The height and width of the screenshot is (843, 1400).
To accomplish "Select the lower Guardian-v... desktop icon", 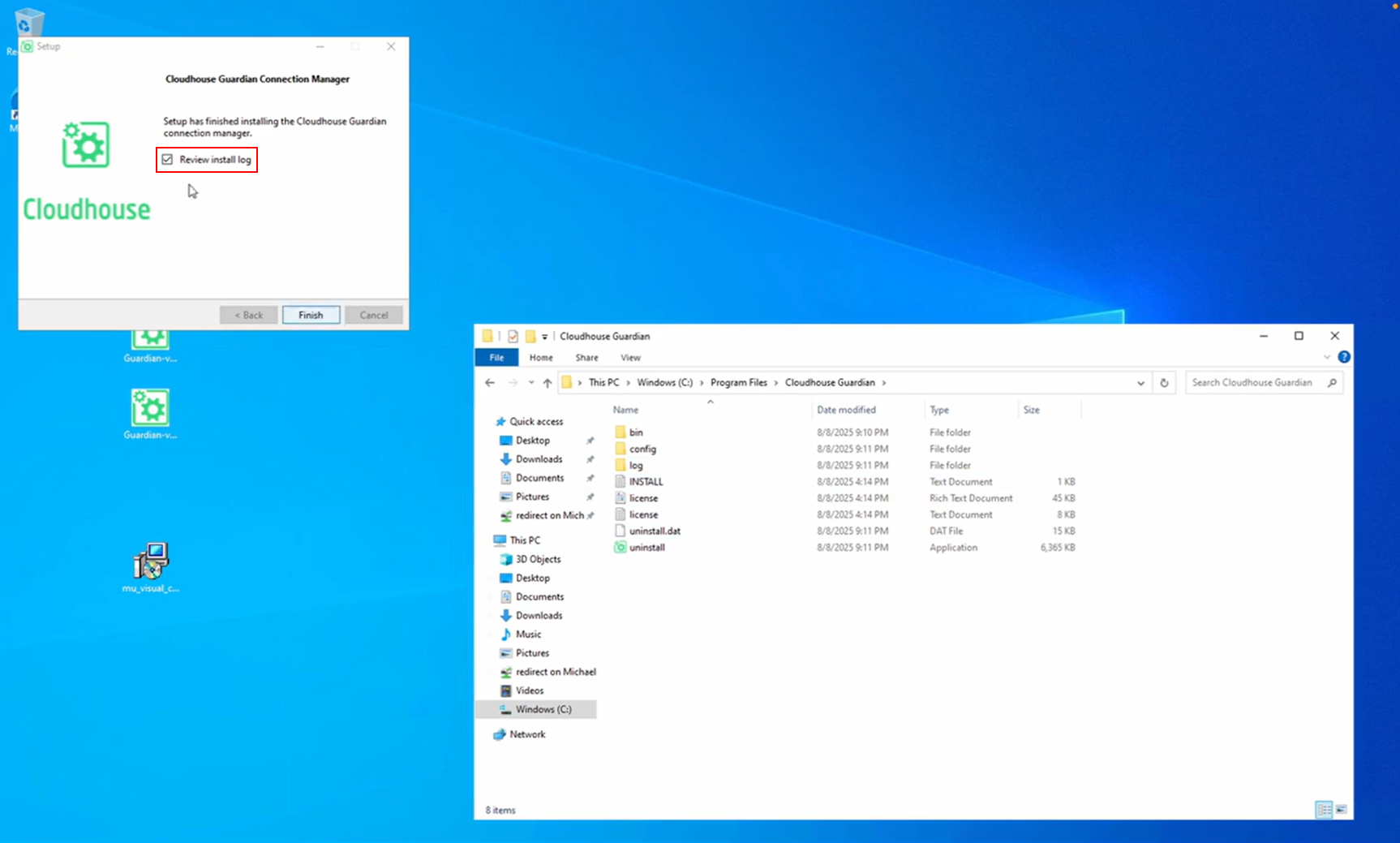I will click(x=150, y=414).
